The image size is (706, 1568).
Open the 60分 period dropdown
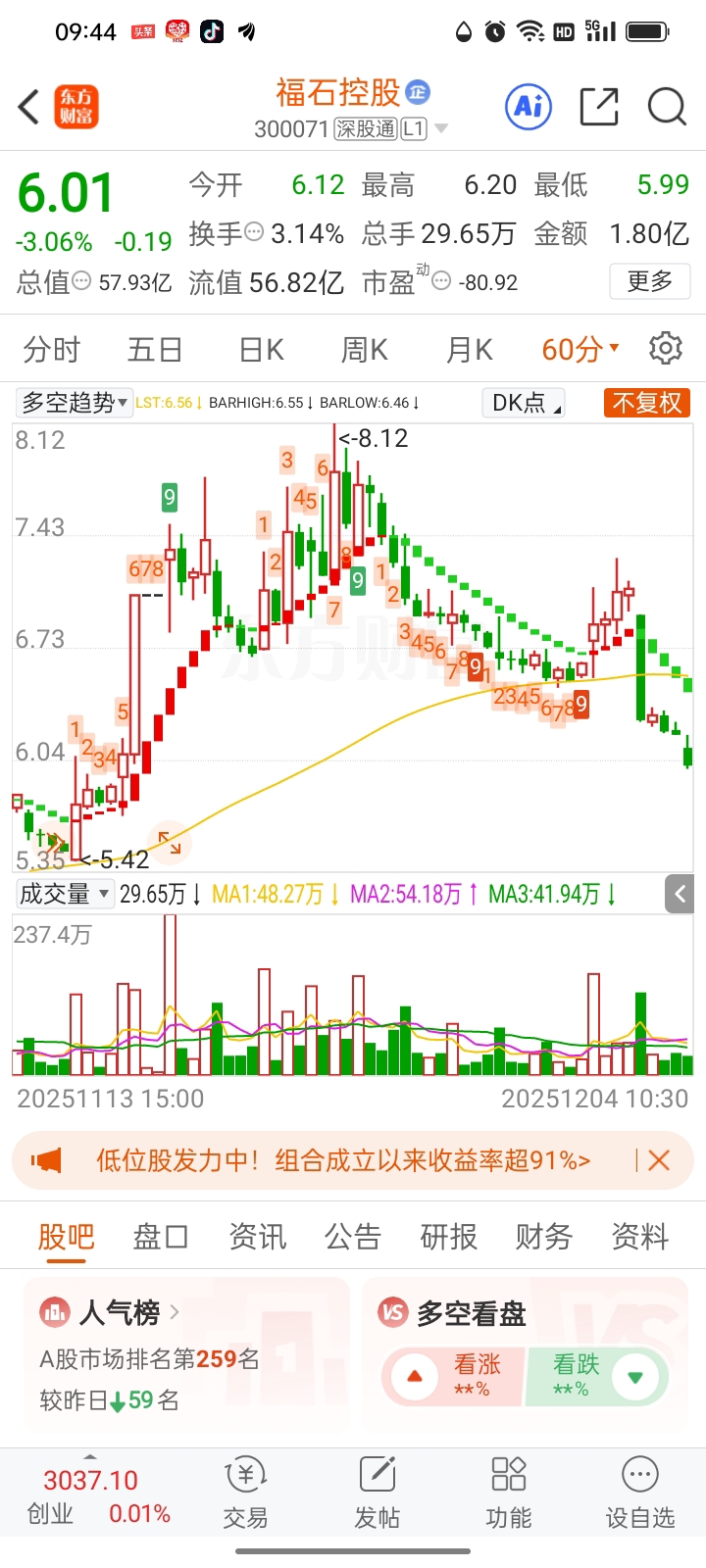[x=580, y=349]
